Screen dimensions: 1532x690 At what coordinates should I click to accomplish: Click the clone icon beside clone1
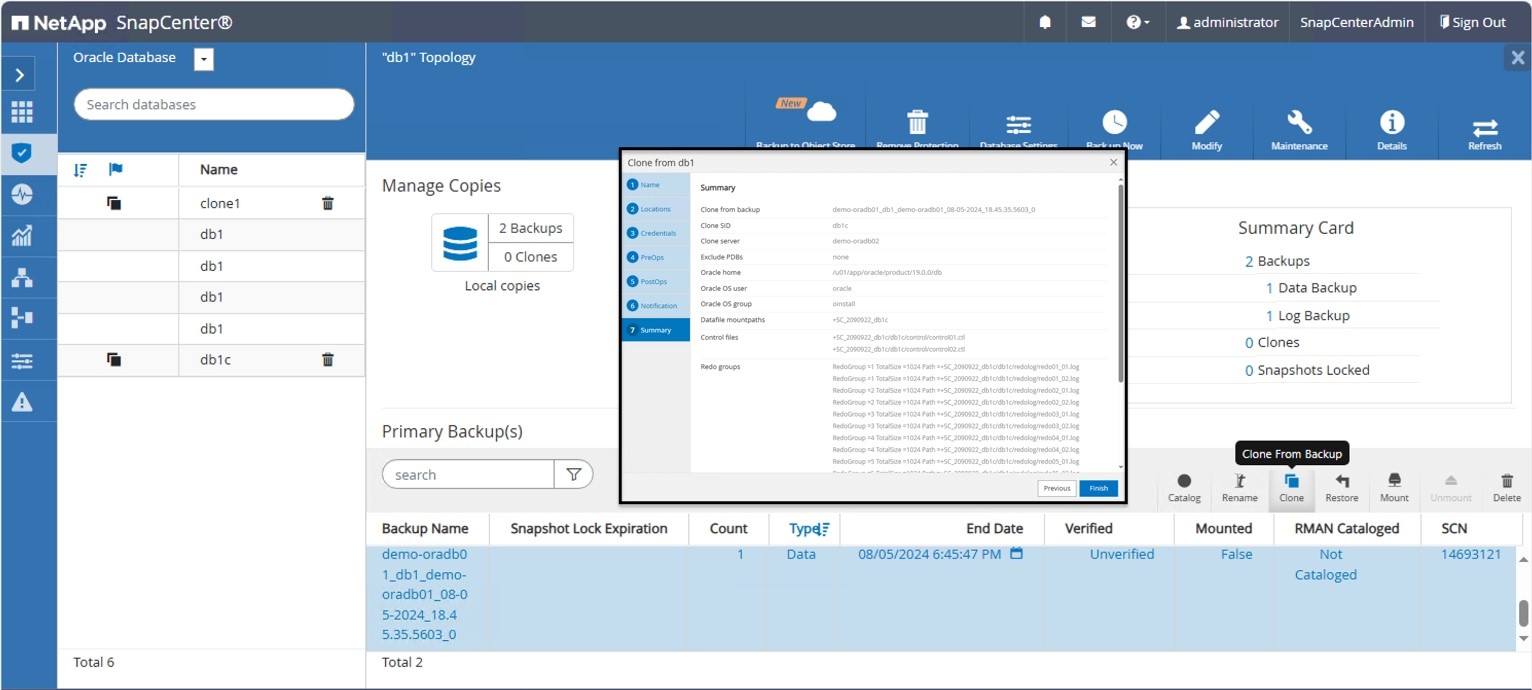pyautogui.click(x=114, y=203)
